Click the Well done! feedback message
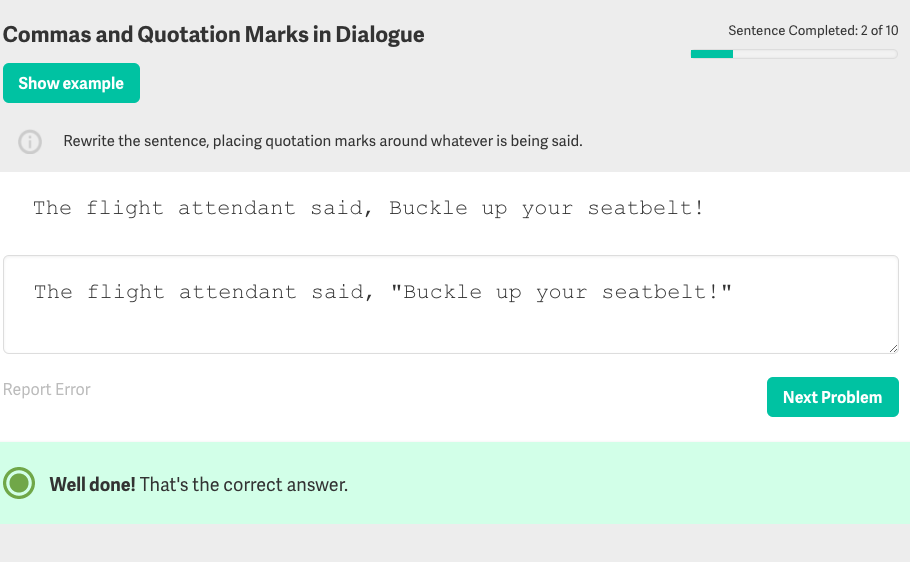910x562 pixels. click(x=198, y=484)
